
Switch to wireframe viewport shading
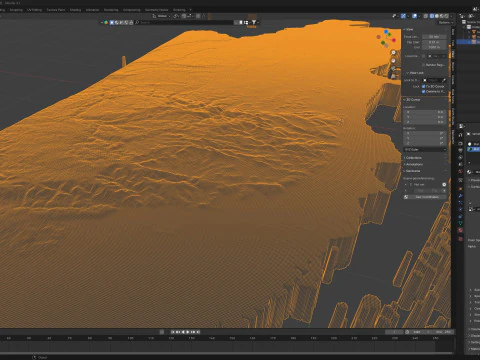point(432,16)
